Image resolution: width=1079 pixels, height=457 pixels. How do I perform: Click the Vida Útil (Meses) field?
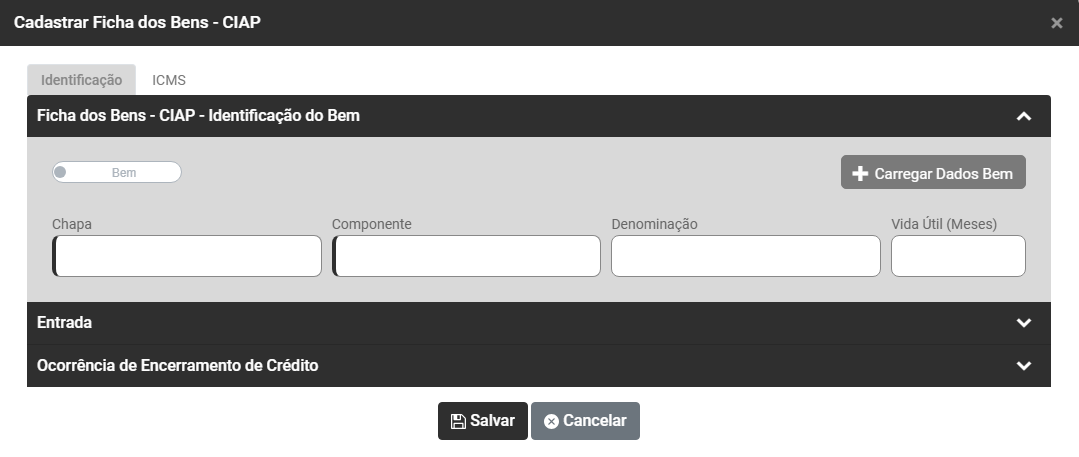(958, 256)
